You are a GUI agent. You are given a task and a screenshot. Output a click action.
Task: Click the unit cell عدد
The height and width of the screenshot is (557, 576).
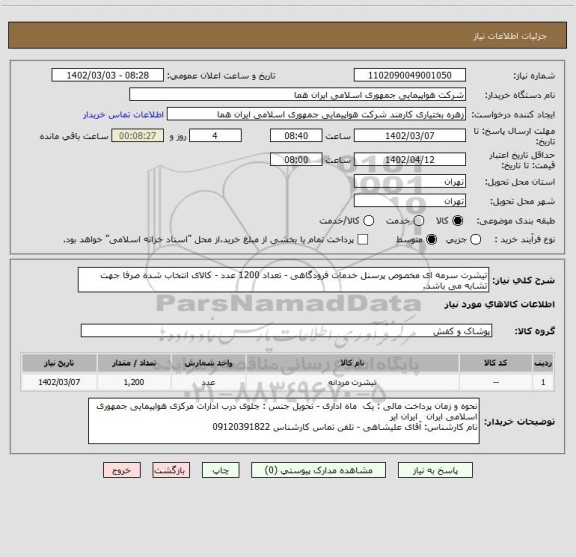(x=209, y=382)
